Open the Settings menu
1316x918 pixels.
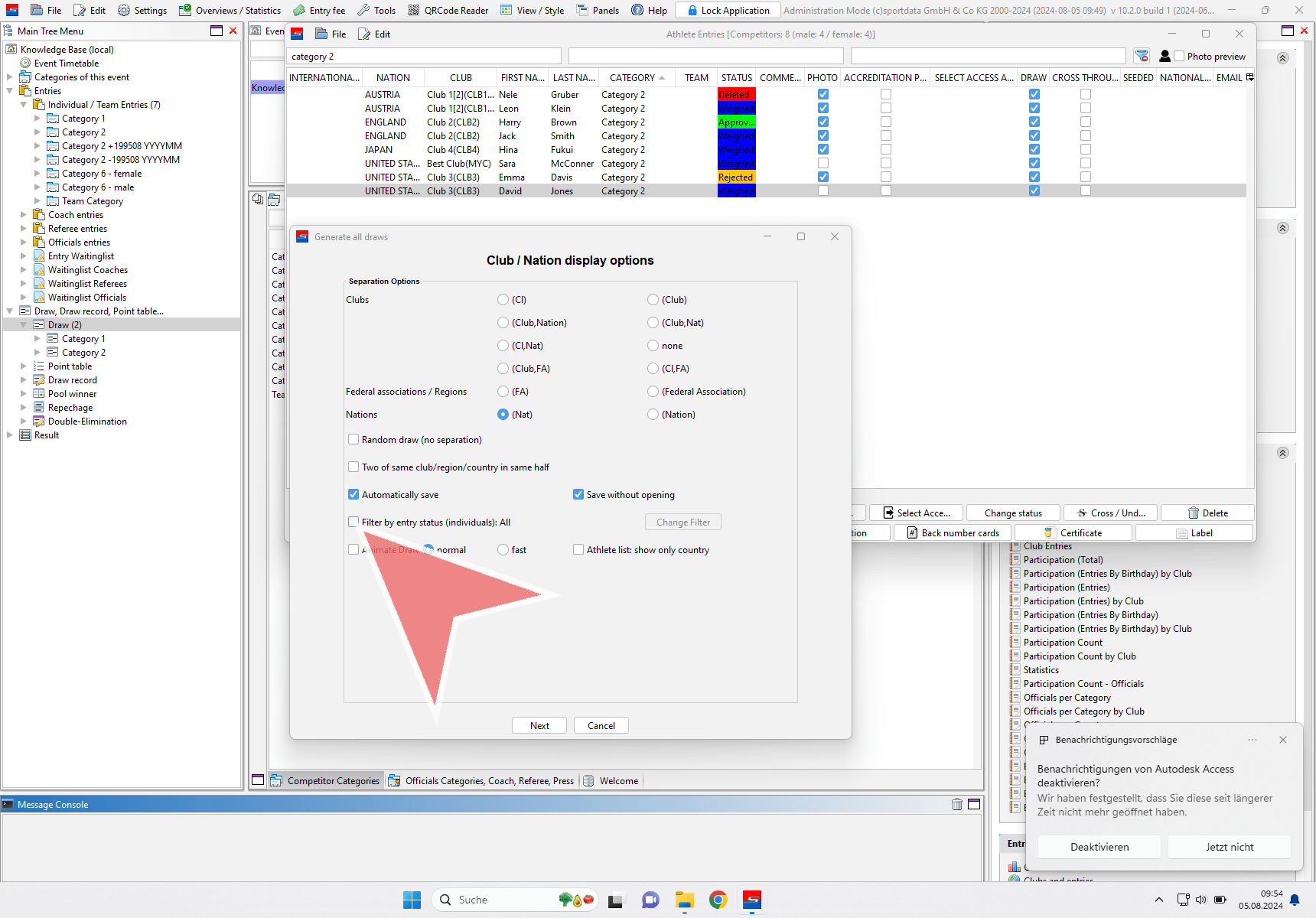point(142,10)
